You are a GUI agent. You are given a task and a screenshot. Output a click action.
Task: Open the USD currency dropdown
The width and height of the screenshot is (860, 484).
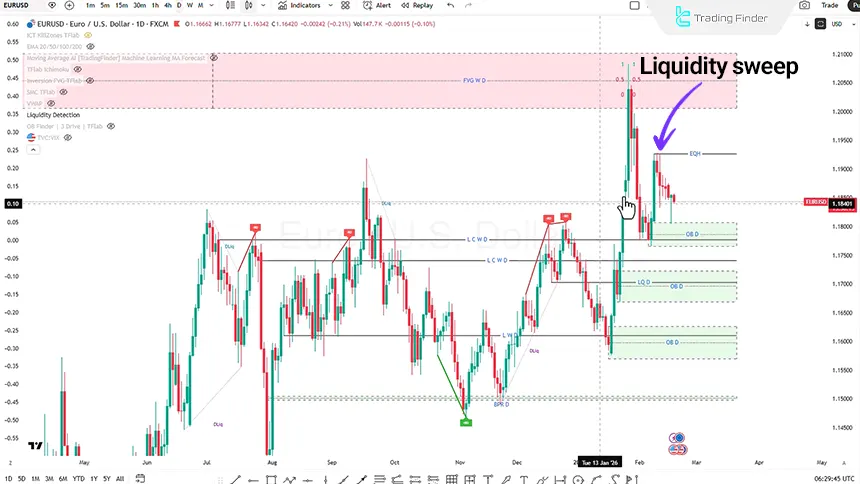coord(841,24)
